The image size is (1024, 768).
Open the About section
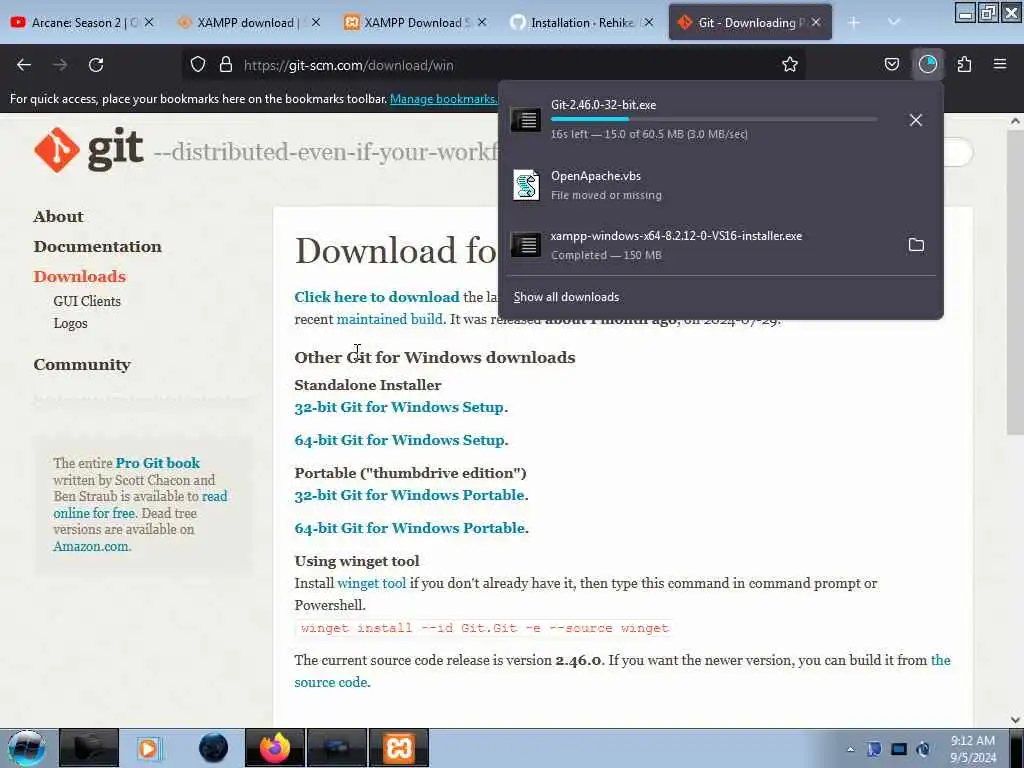[58, 216]
